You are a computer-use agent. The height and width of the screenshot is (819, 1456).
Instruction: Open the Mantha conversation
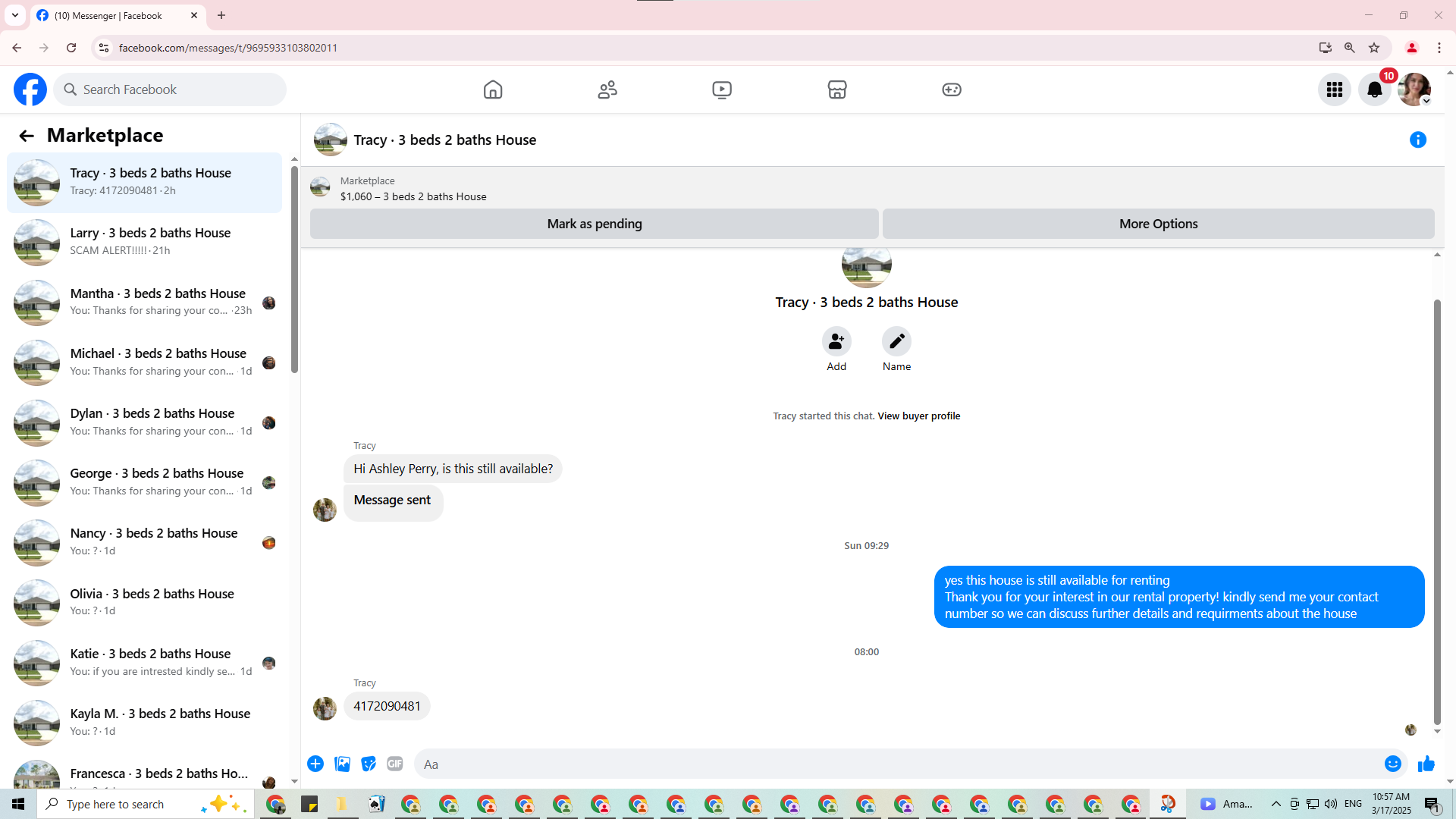(144, 303)
